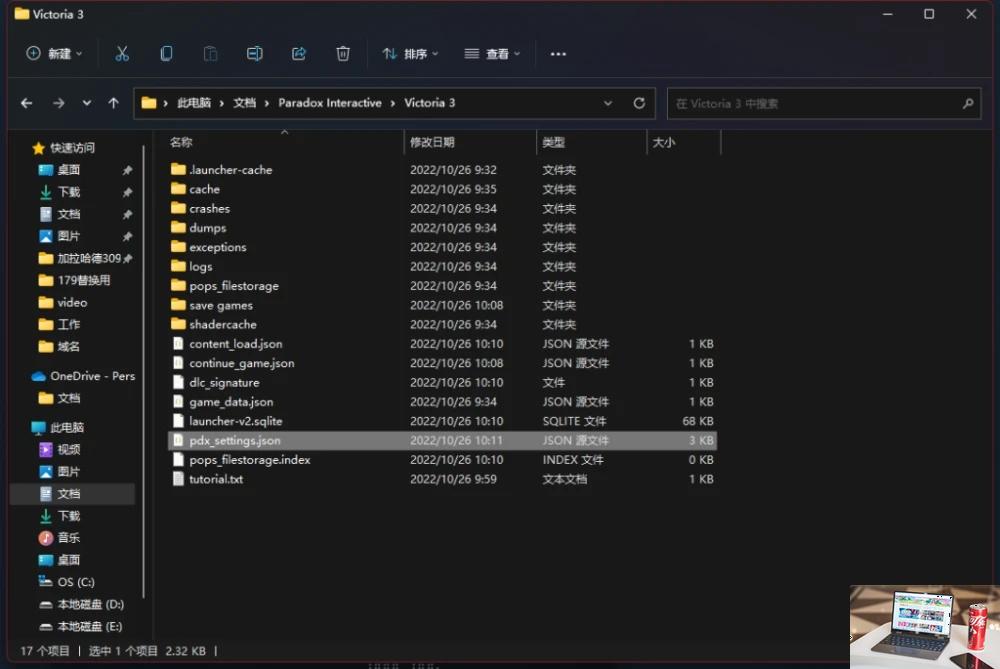The height and width of the screenshot is (669, 1000).
Task: Open 视频 under 此电脑
Action: click(x=68, y=450)
